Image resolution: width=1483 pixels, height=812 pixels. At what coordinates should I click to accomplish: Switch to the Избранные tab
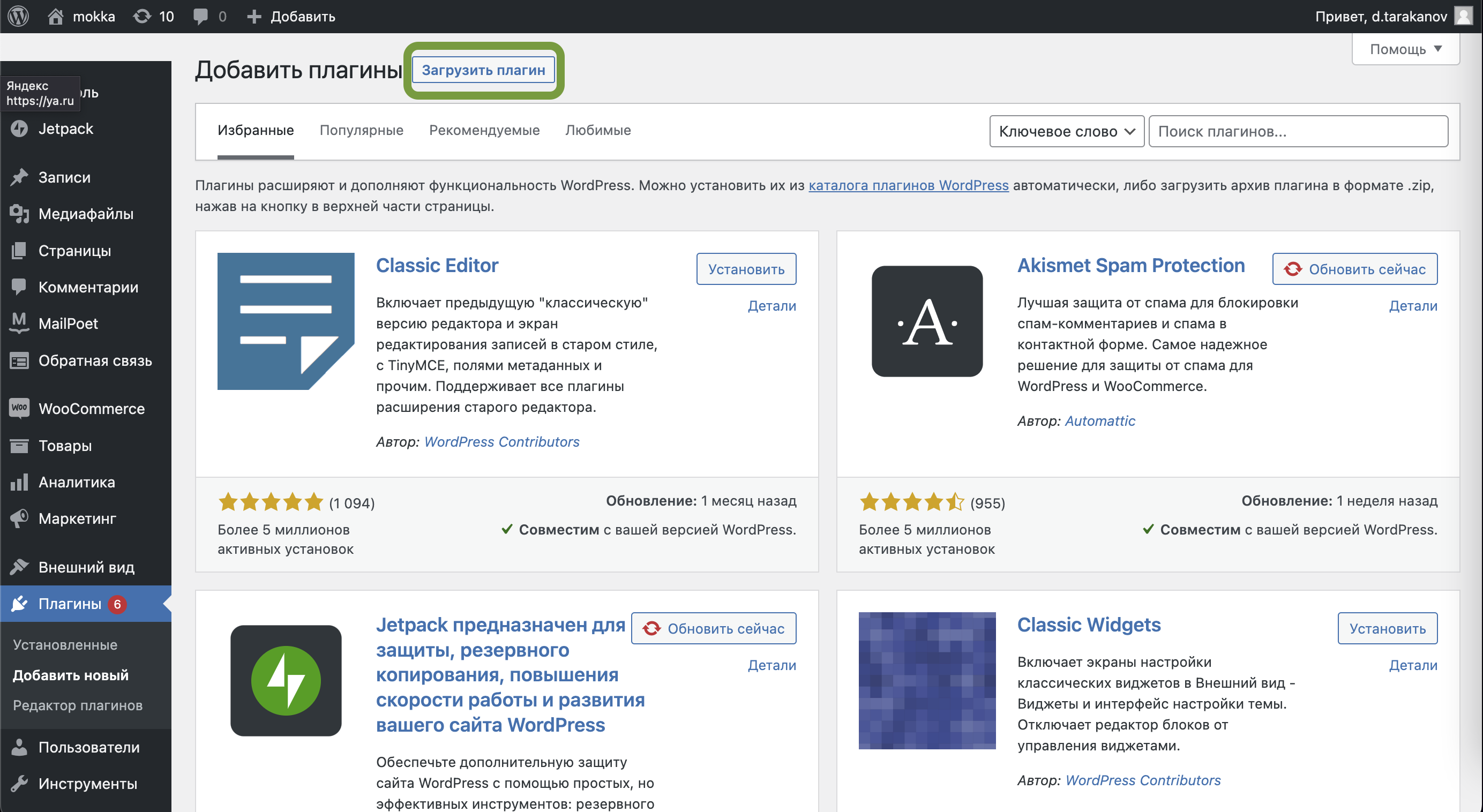tap(256, 130)
